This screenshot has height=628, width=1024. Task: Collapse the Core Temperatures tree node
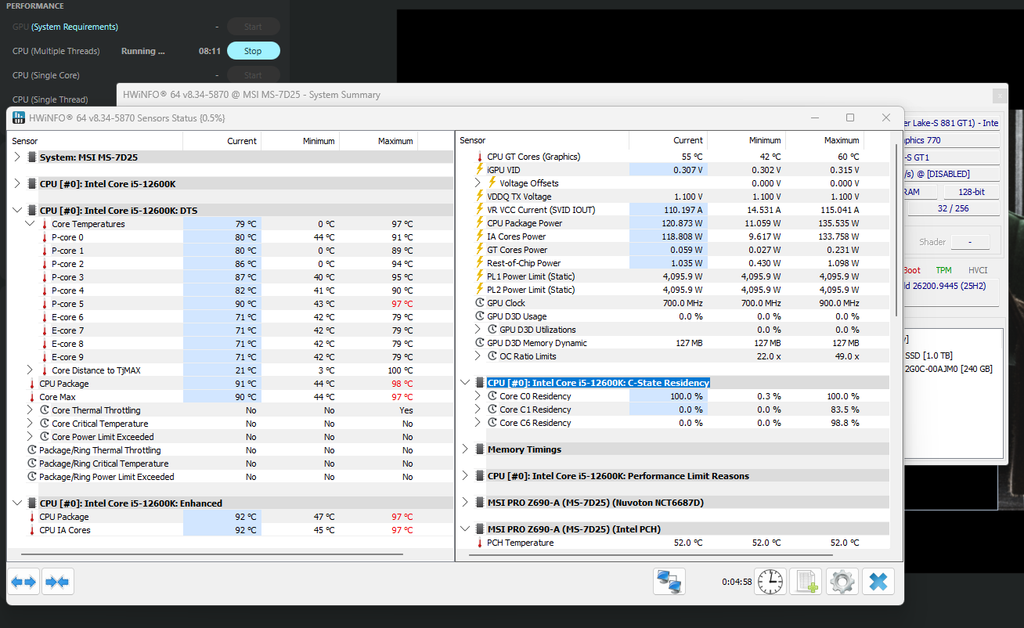[30, 224]
